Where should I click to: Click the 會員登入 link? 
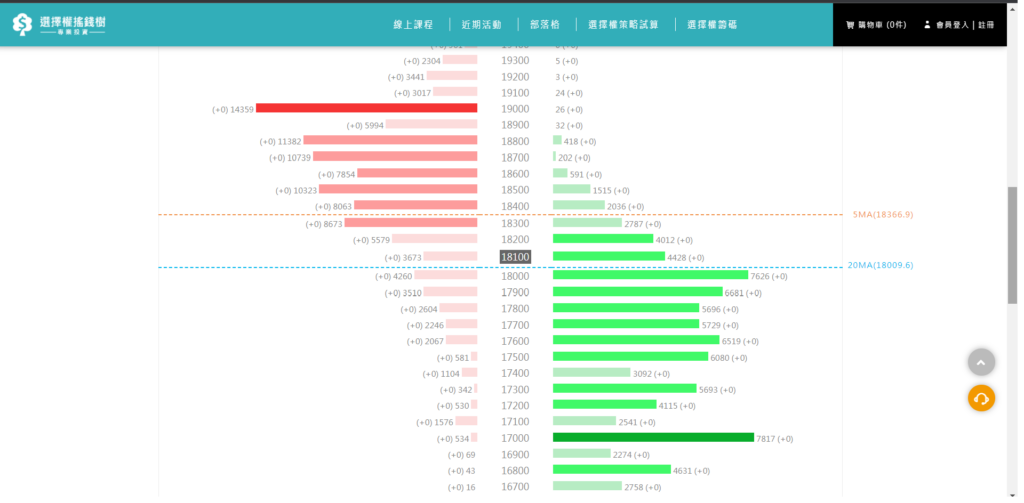pyautogui.click(x=952, y=25)
